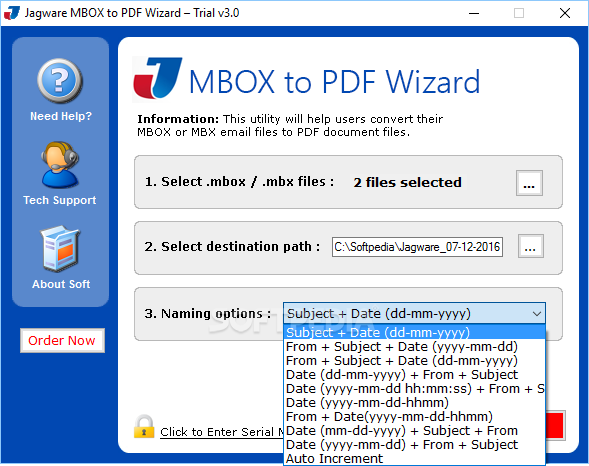Image resolution: width=589 pixels, height=466 pixels.
Task: Click the About Soft label
Action: click(x=61, y=284)
